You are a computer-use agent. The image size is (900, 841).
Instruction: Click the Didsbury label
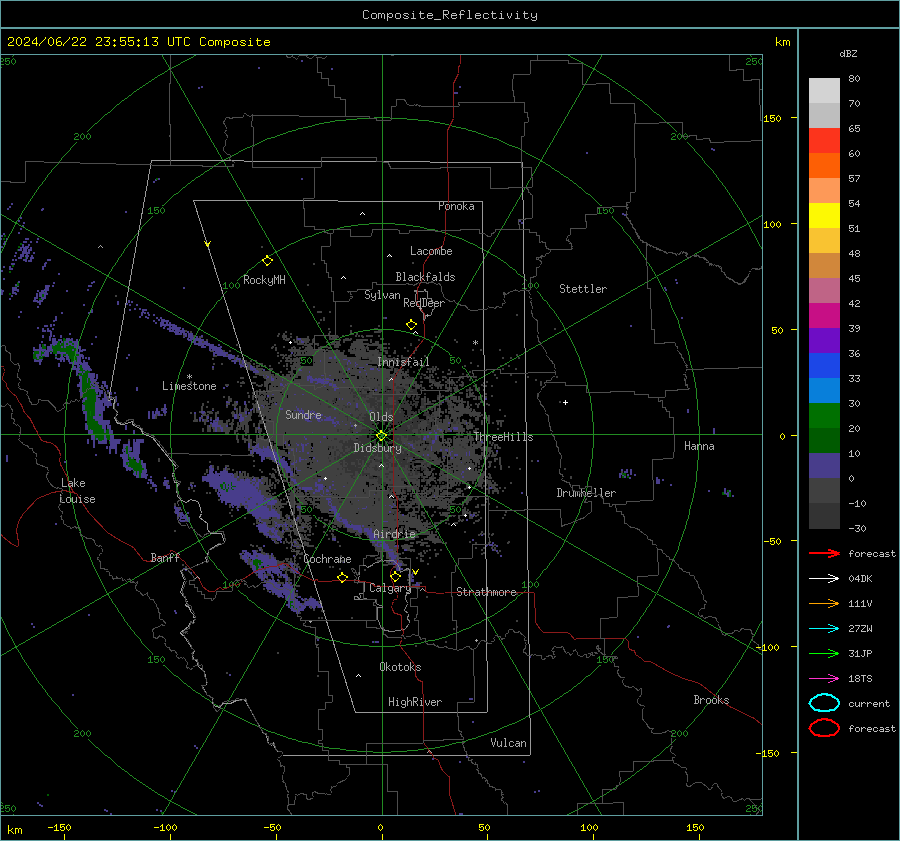tap(377, 448)
